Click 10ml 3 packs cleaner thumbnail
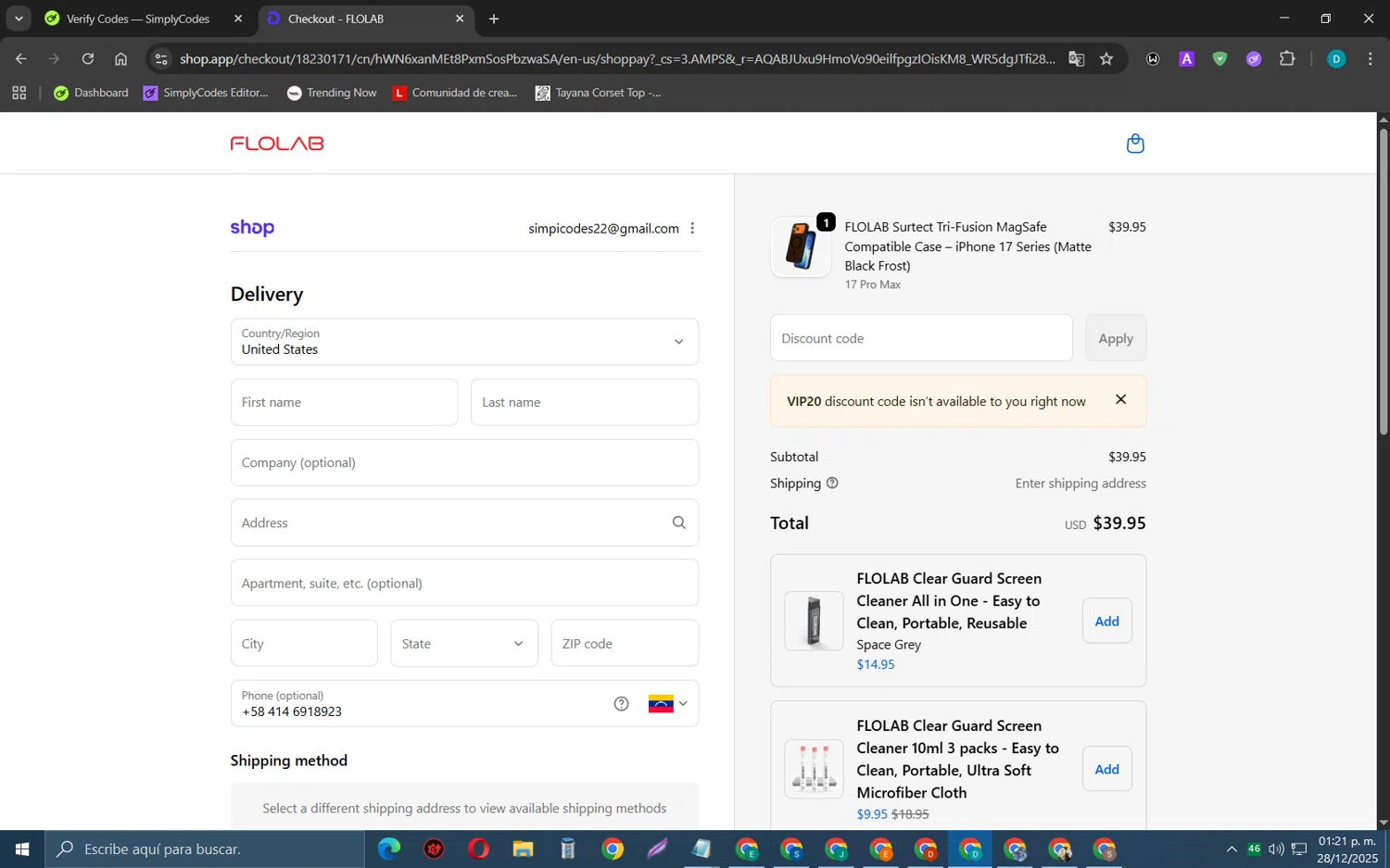This screenshot has width=1390, height=868. pos(814,769)
